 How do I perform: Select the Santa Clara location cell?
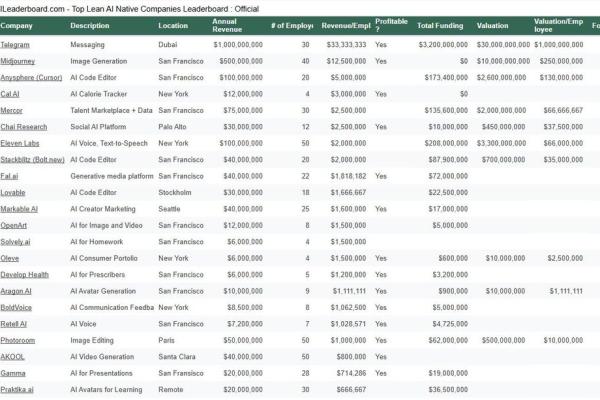[x=177, y=358]
